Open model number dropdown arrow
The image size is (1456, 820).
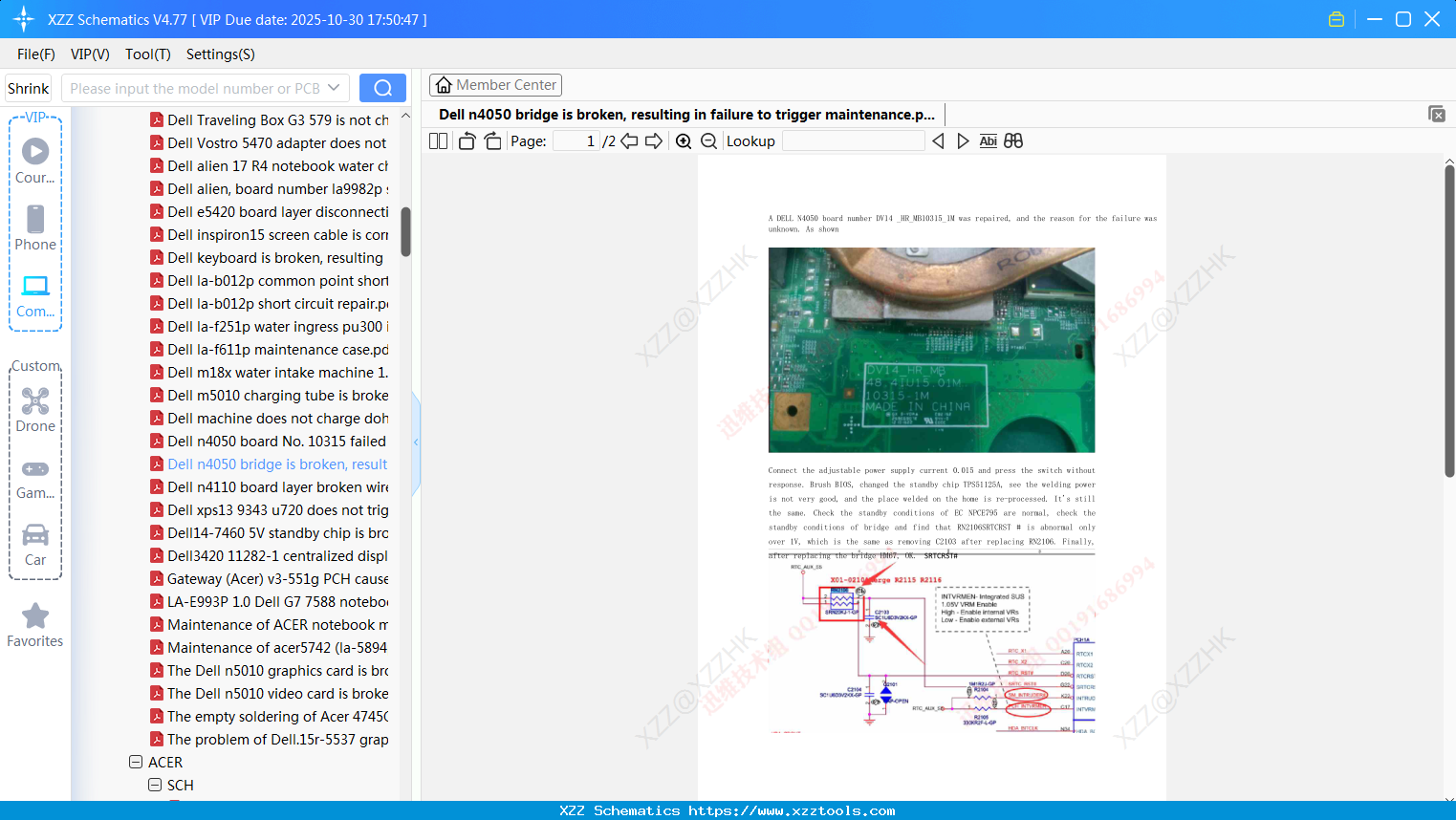click(x=334, y=88)
